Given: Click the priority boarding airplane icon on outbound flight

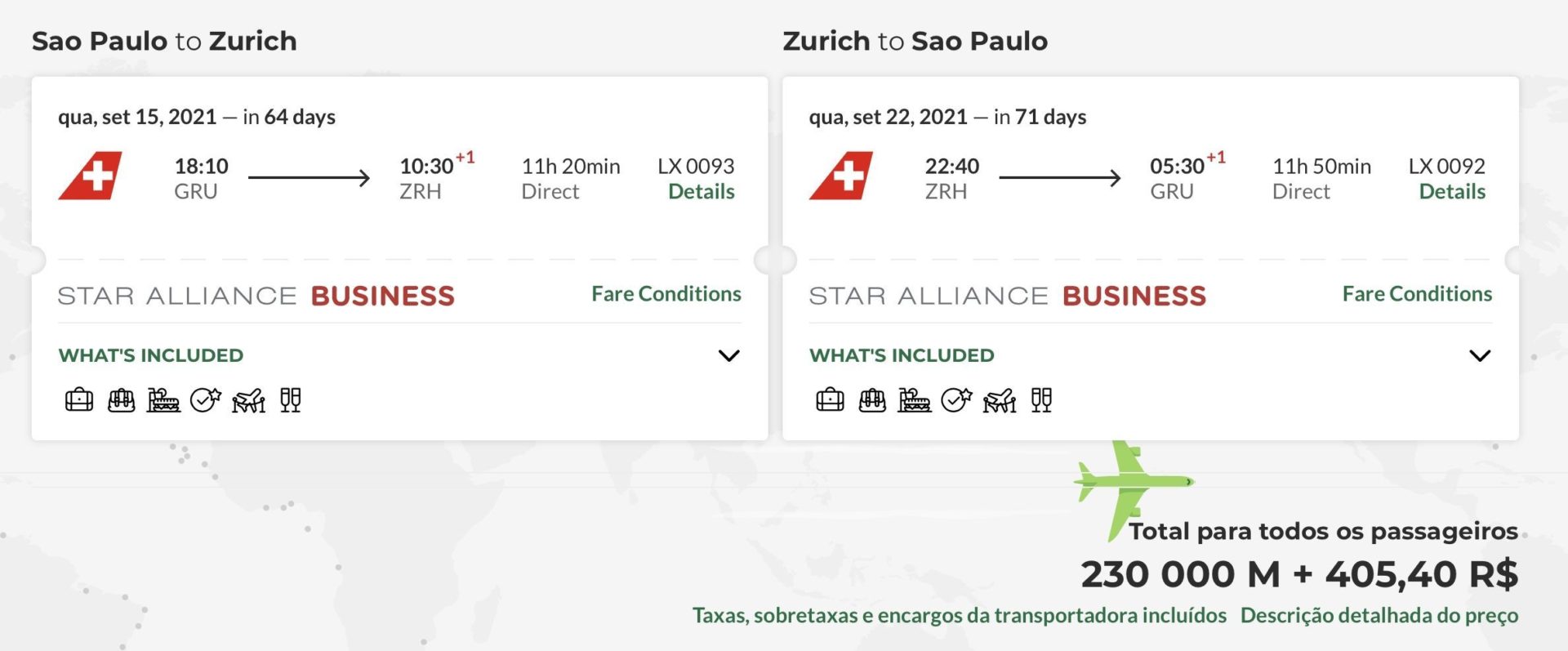Looking at the screenshot, I should click(x=248, y=400).
